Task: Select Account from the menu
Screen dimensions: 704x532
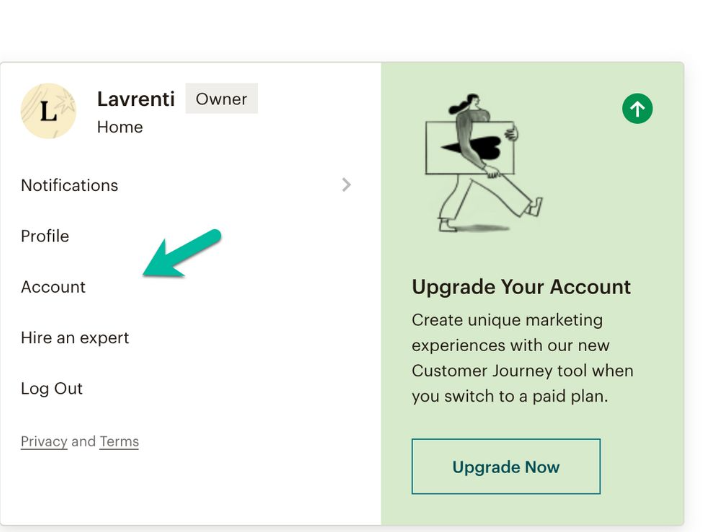Action: click(x=53, y=287)
